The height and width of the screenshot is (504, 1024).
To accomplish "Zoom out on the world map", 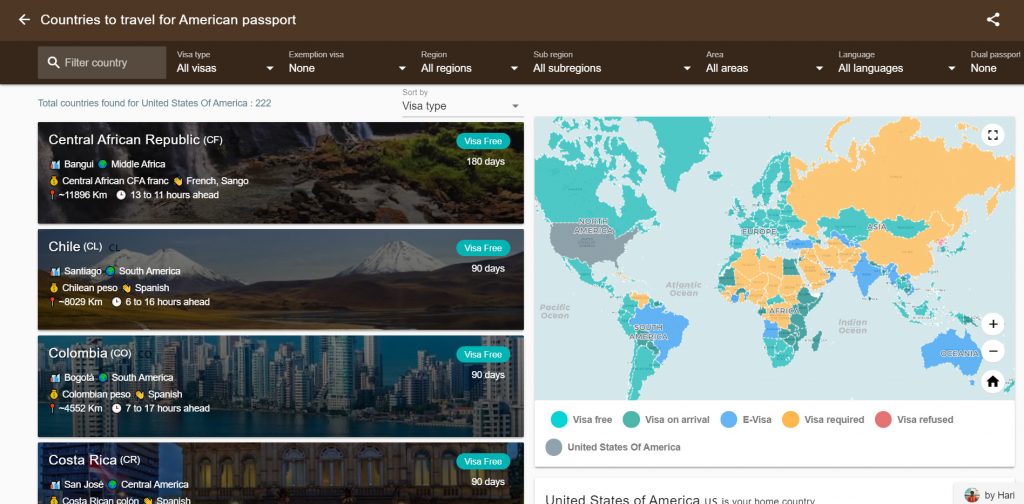I will tap(992, 351).
